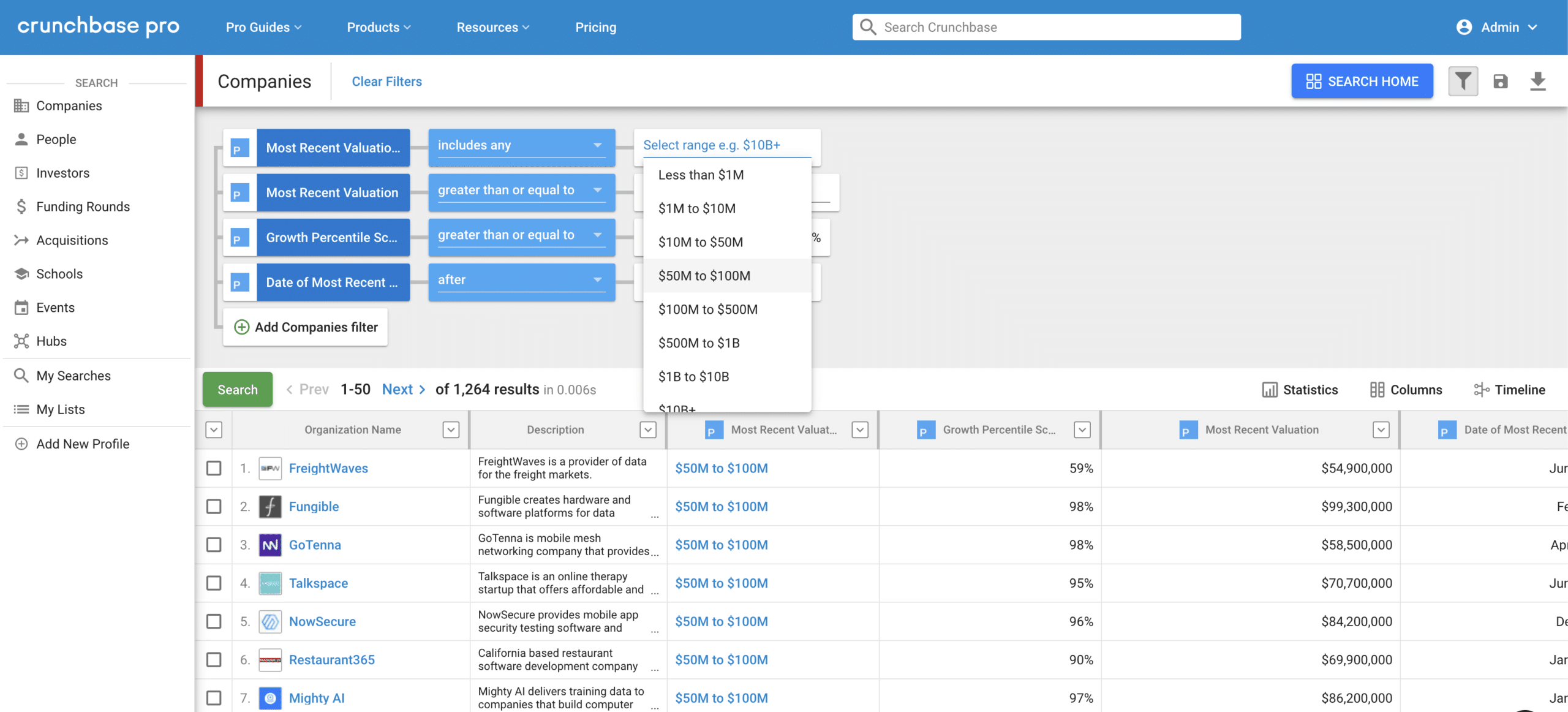Click the Fungible logo thumbnail
Image resolution: width=1568 pixels, height=712 pixels.
point(270,507)
